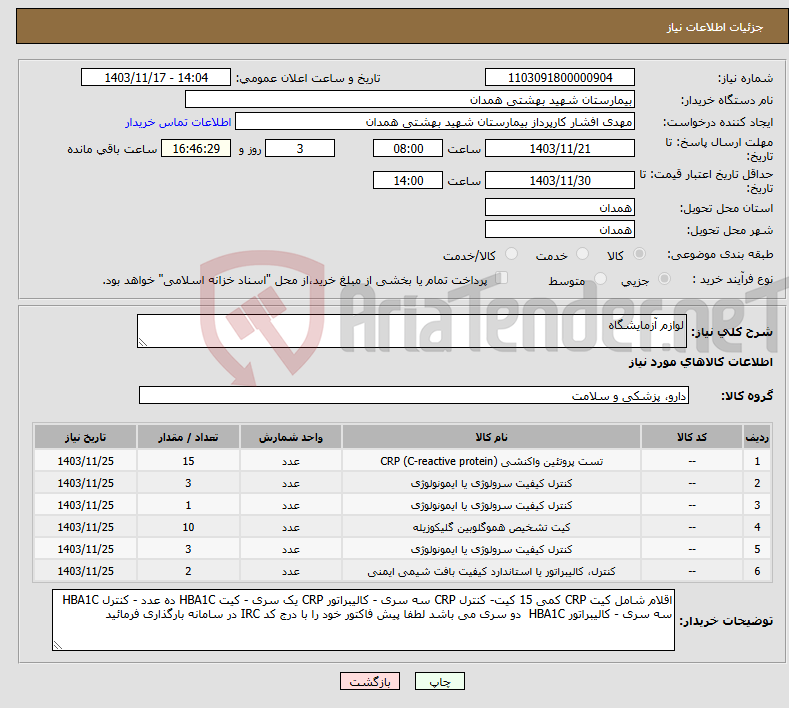Click the کد کالا column header

(x=692, y=437)
